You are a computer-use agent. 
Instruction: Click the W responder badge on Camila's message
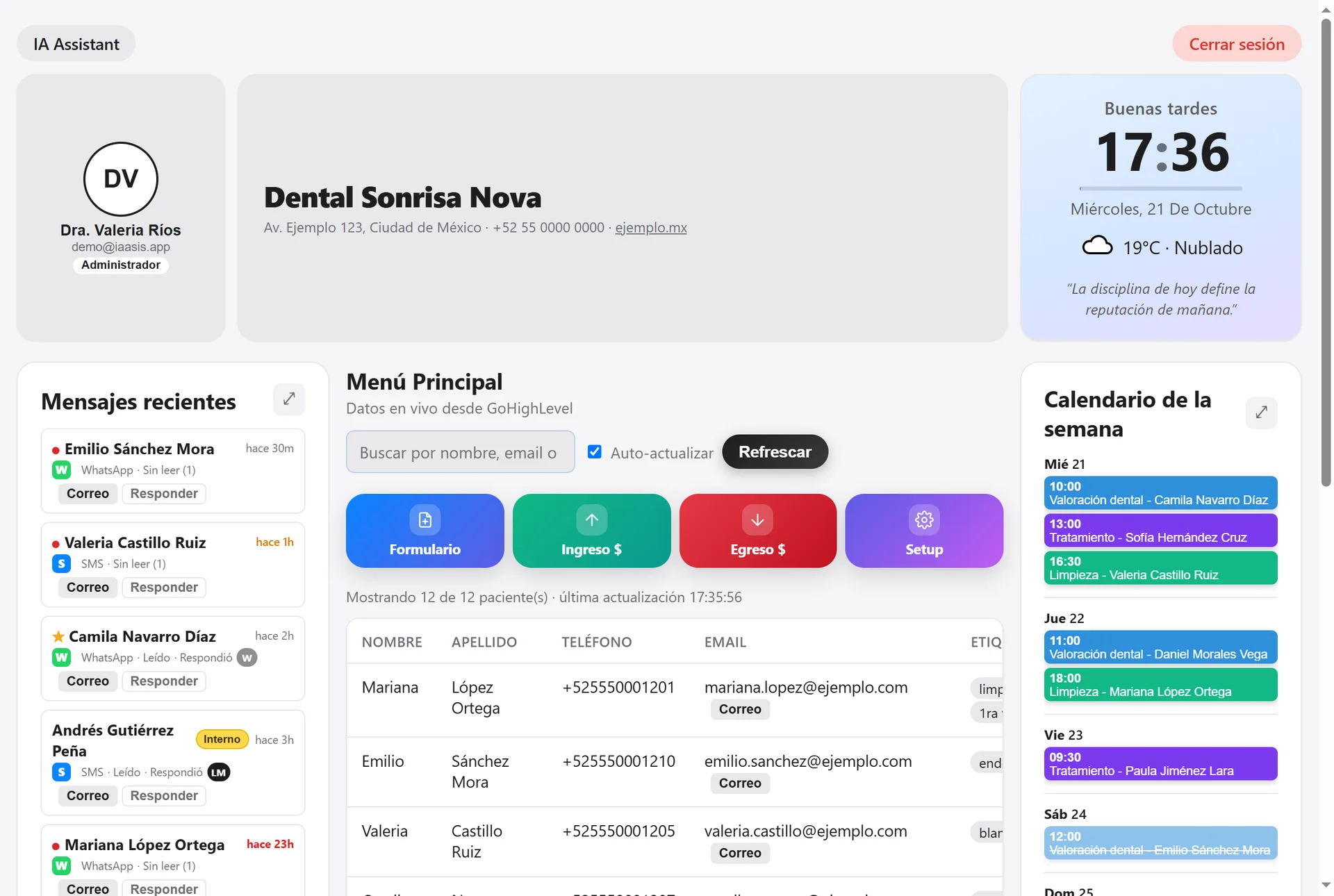pyautogui.click(x=247, y=658)
